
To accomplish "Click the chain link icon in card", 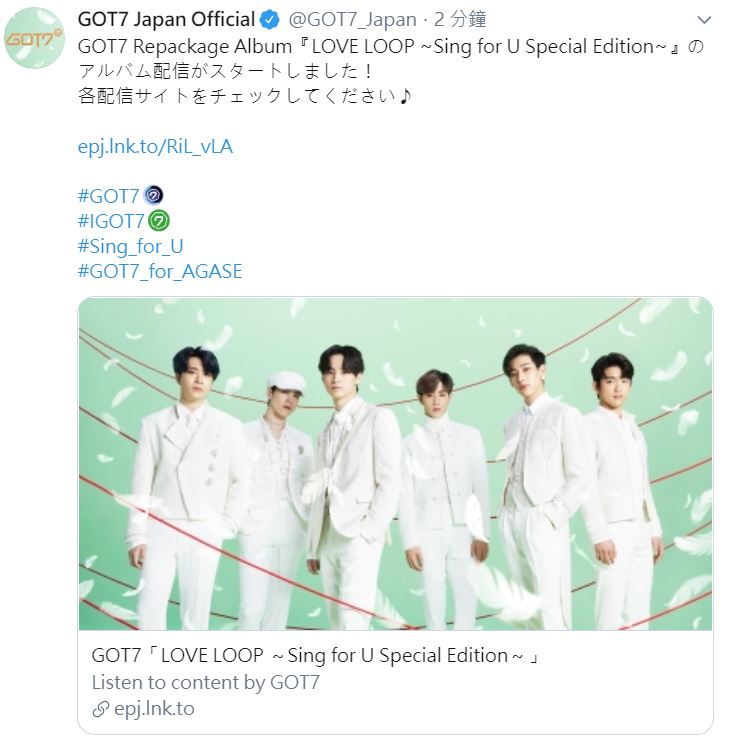I will point(100,709).
